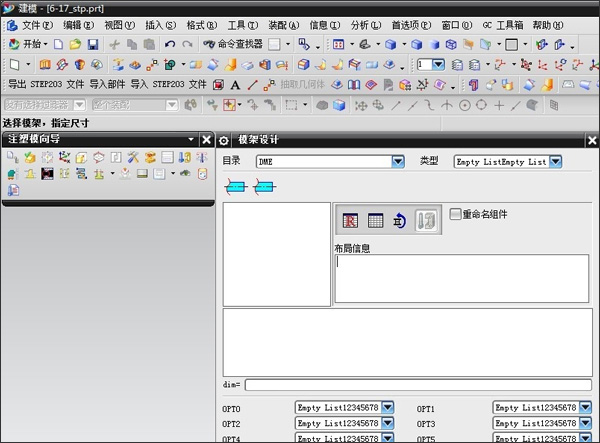
Task: Click into the dim= input field
Action: pos(417,384)
